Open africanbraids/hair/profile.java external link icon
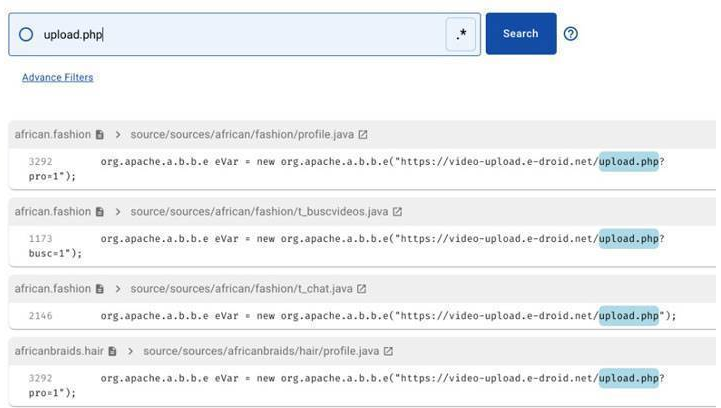This screenshot has height=408, width=721. click(x=388, y=351)
